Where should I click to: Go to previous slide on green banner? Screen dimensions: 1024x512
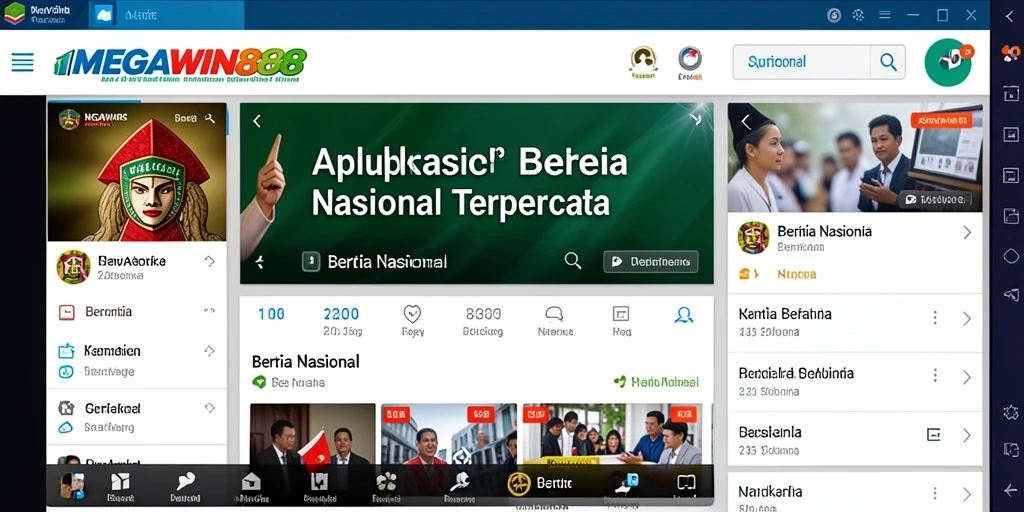click(257, 121)
